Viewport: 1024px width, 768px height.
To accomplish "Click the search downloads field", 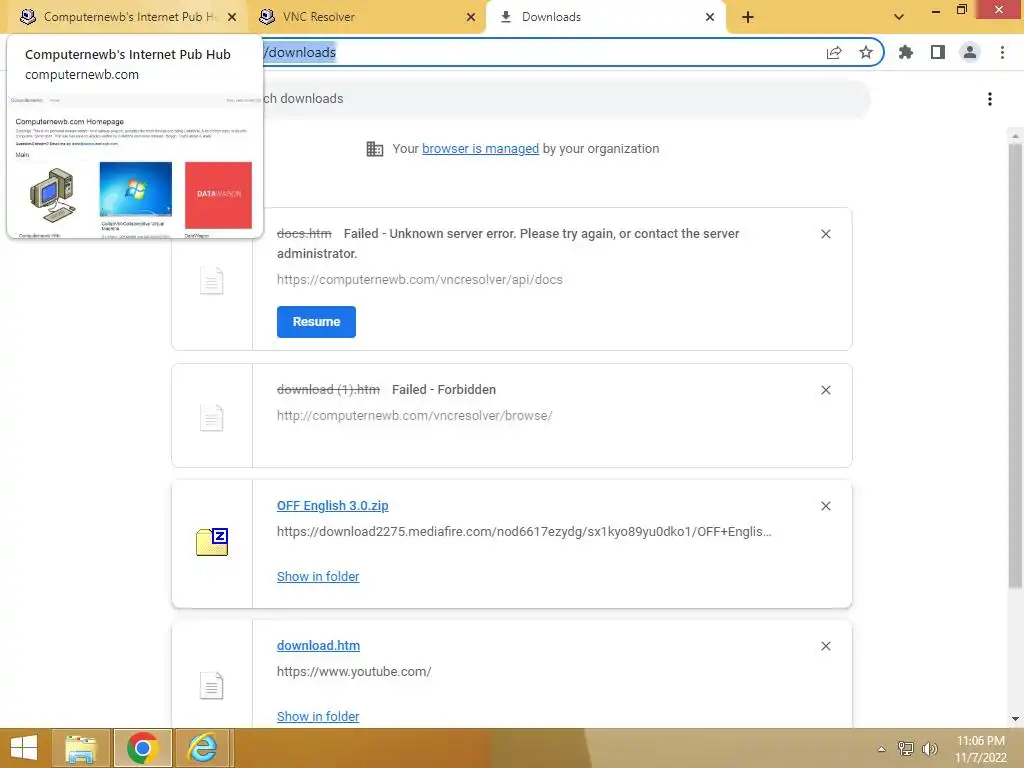I will pos(562,99).
